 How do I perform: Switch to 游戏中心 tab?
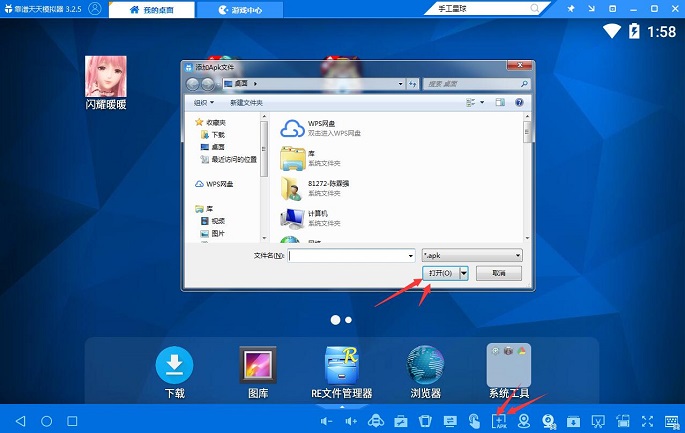click(240, 10)
